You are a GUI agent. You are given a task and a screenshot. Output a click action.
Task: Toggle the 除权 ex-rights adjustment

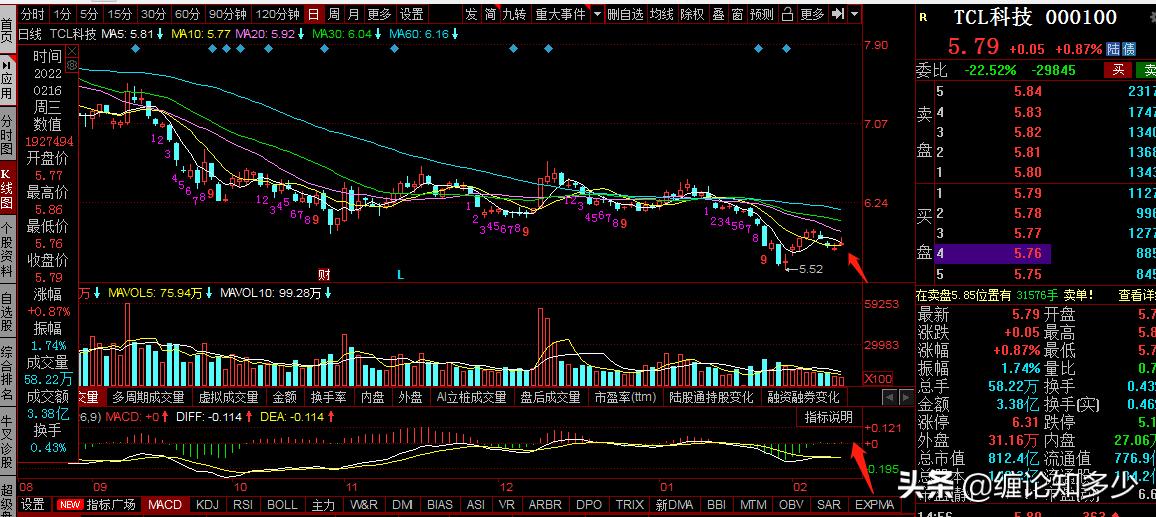pos(692,14)
